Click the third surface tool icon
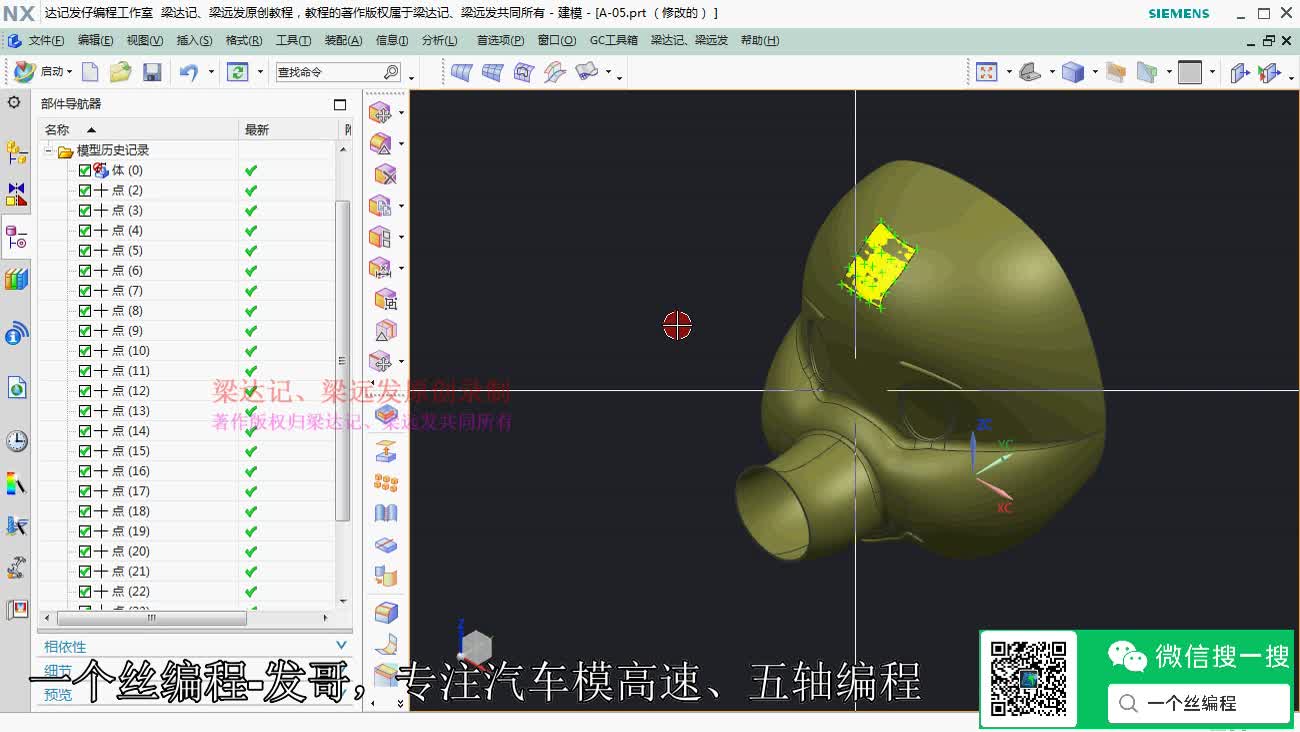Screen dimensions: 1300x732 pyautogui.click(x=524, y=72)
